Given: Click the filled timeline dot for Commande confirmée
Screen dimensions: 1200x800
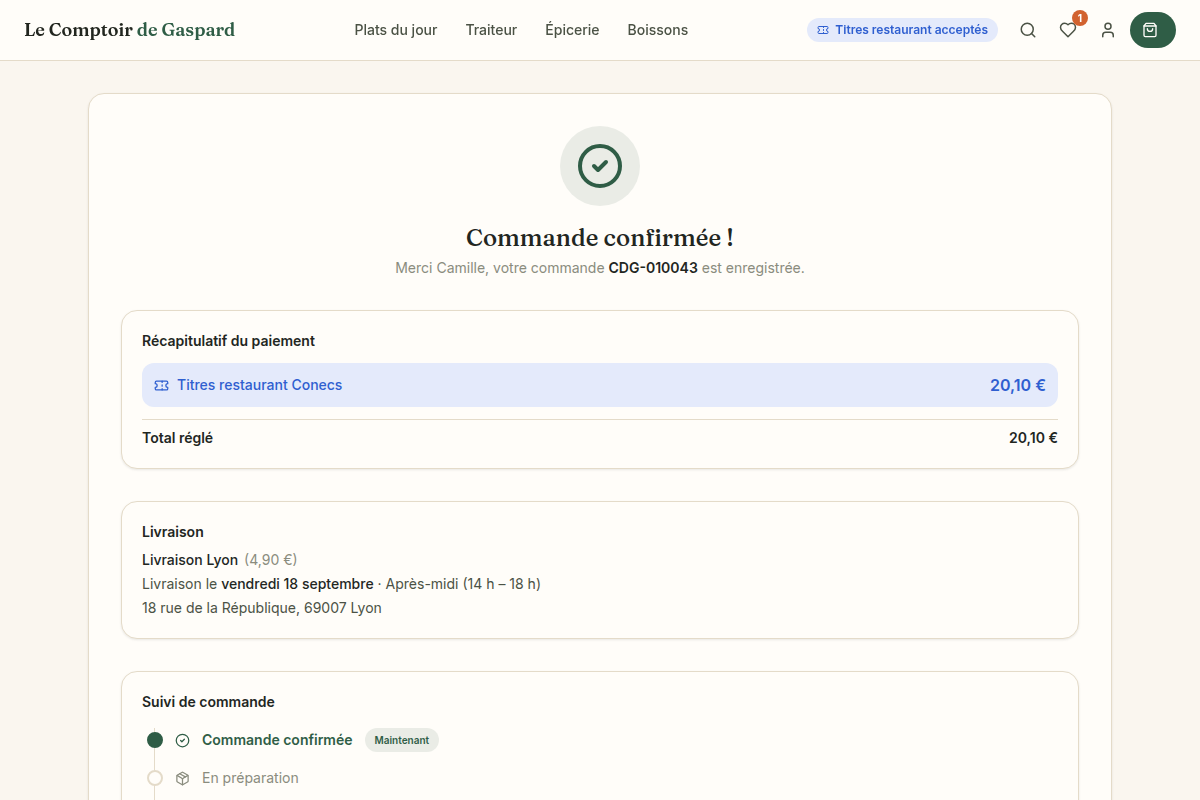Looking at the screenshot, I should [x=155, y=740].
